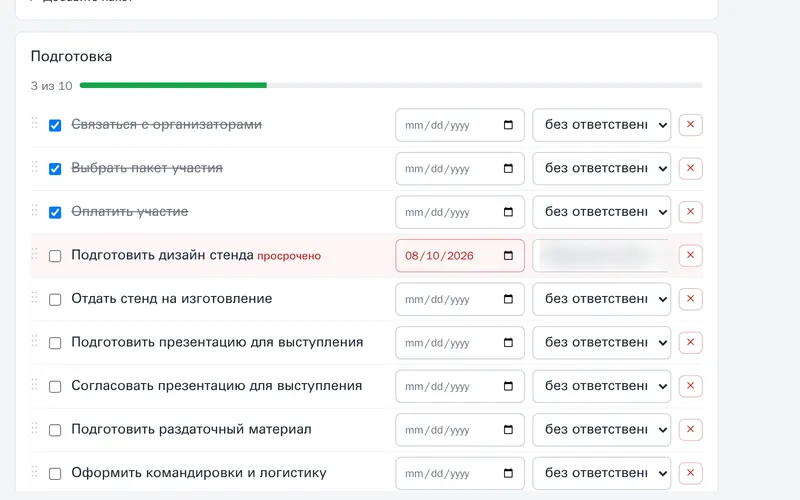The image size is (800, 500).
Task: Remove 'Отдать стенд на изготовление' task
Action: (690, 299)
